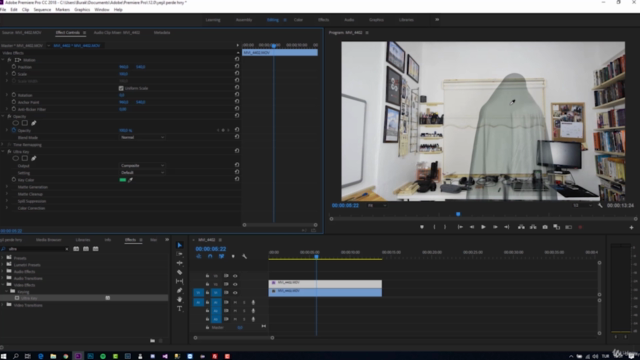
Task: Open the Program Monitor Fit zoom dropdown
Action: 377,205
